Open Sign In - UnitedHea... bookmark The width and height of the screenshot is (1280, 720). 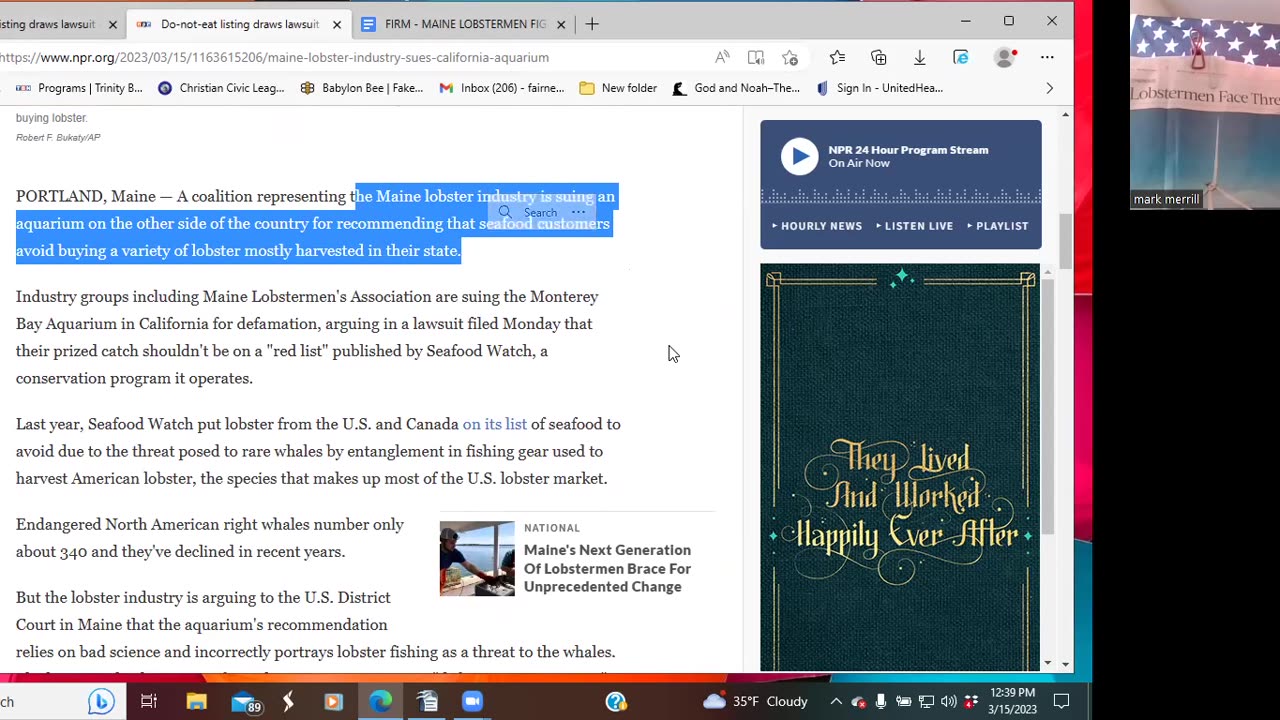879,88
